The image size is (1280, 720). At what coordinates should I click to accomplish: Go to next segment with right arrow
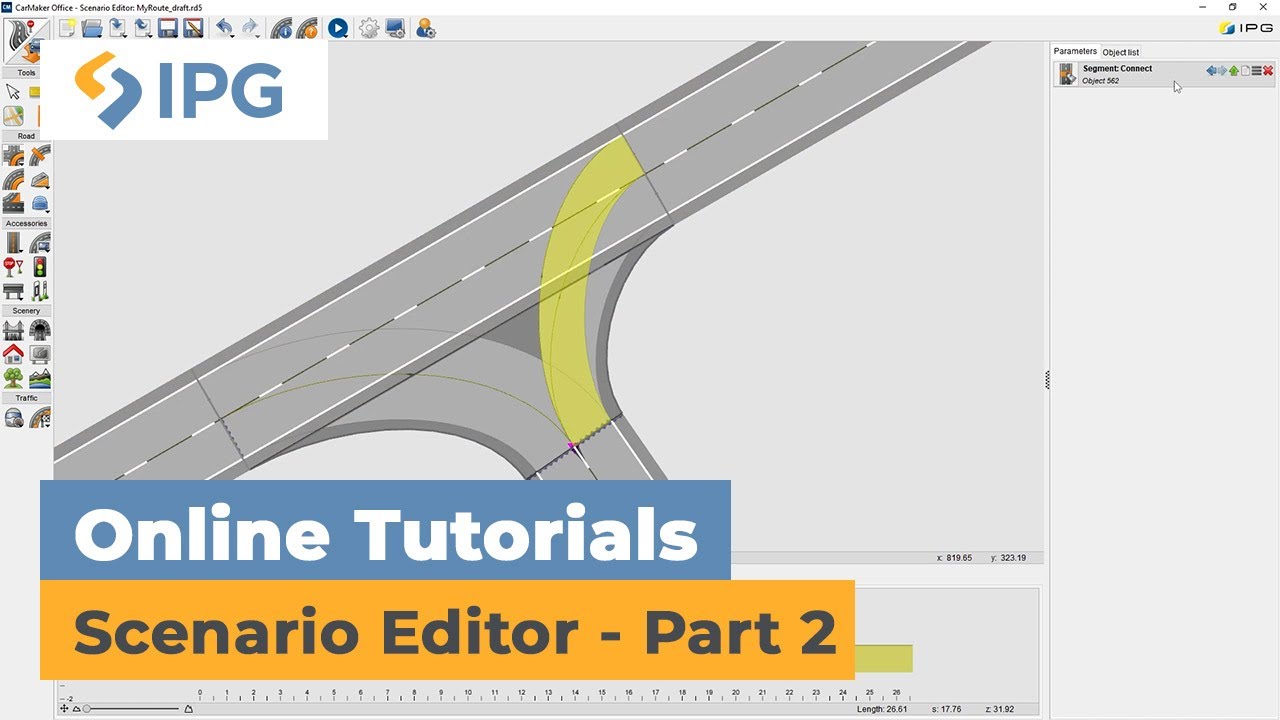pyautogui.click(x=1222, y=70)
